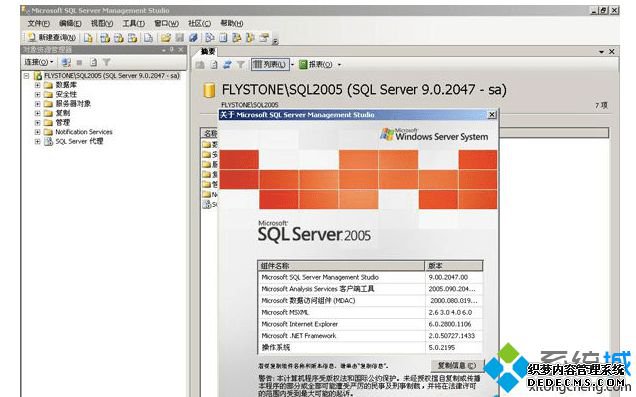Viewport: 636px width, 397px height.
Task: Click the Refresh page icon in Object Explorer
Action: click(x=93, y=62)
